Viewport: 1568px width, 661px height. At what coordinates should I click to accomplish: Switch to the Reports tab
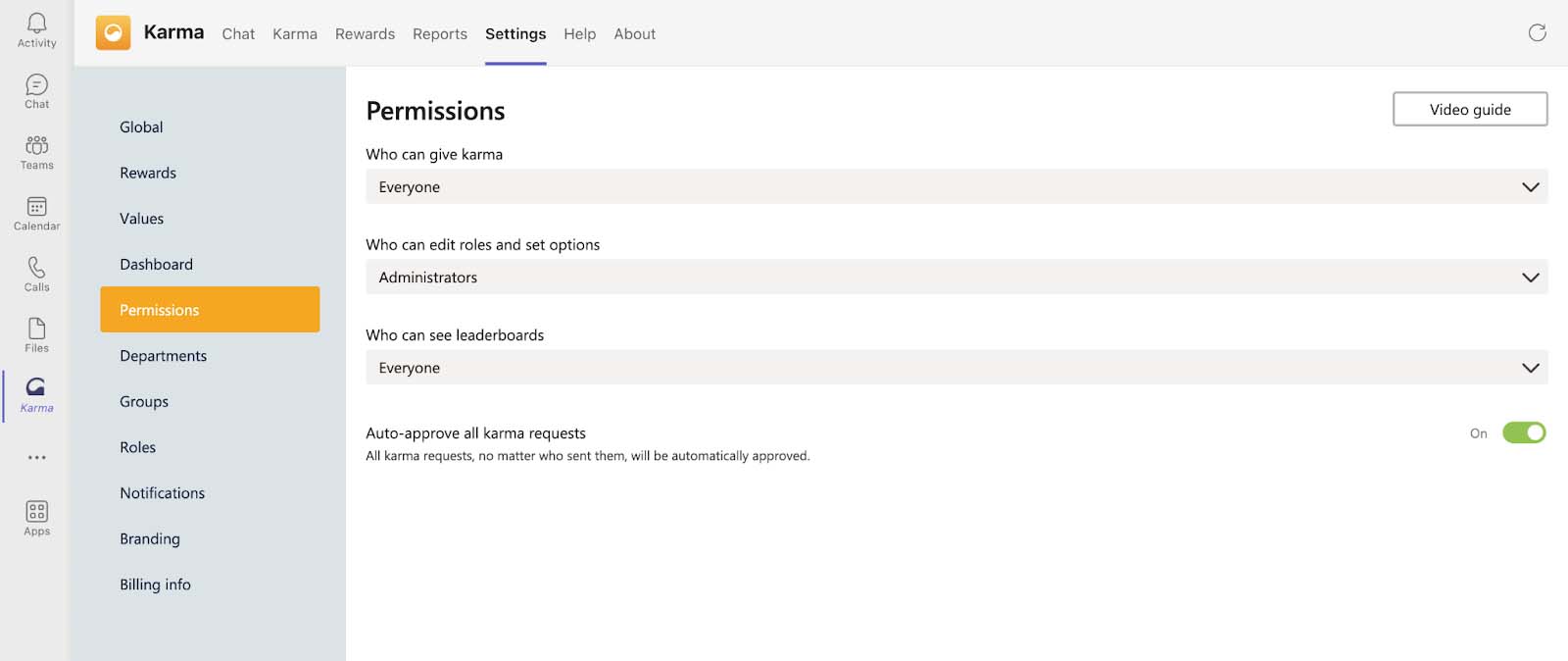(x=440, y=33)
